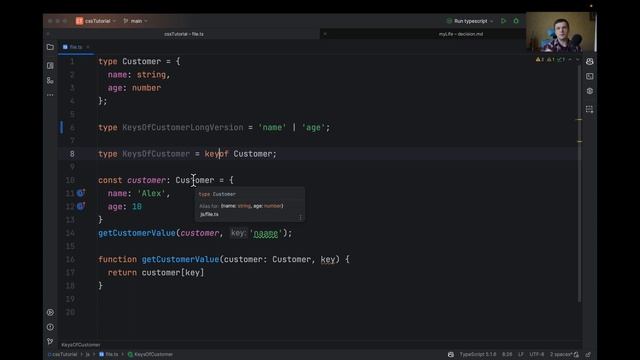Click the three-dot menu in the Customer tooltip
This screenshot has height=360, width=640.
[300, 217]
